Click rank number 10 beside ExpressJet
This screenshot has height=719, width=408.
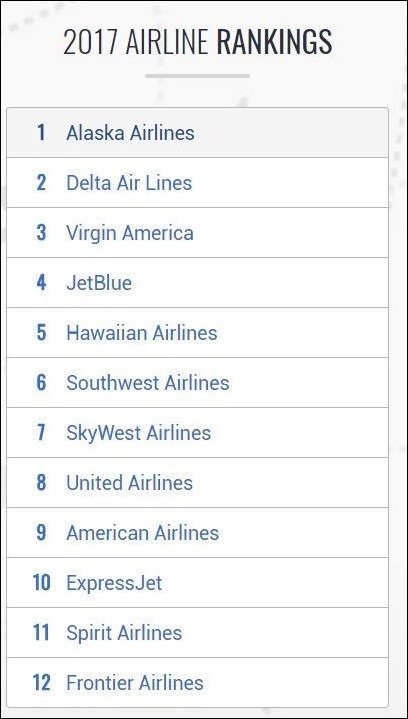(x=41, y=583)
